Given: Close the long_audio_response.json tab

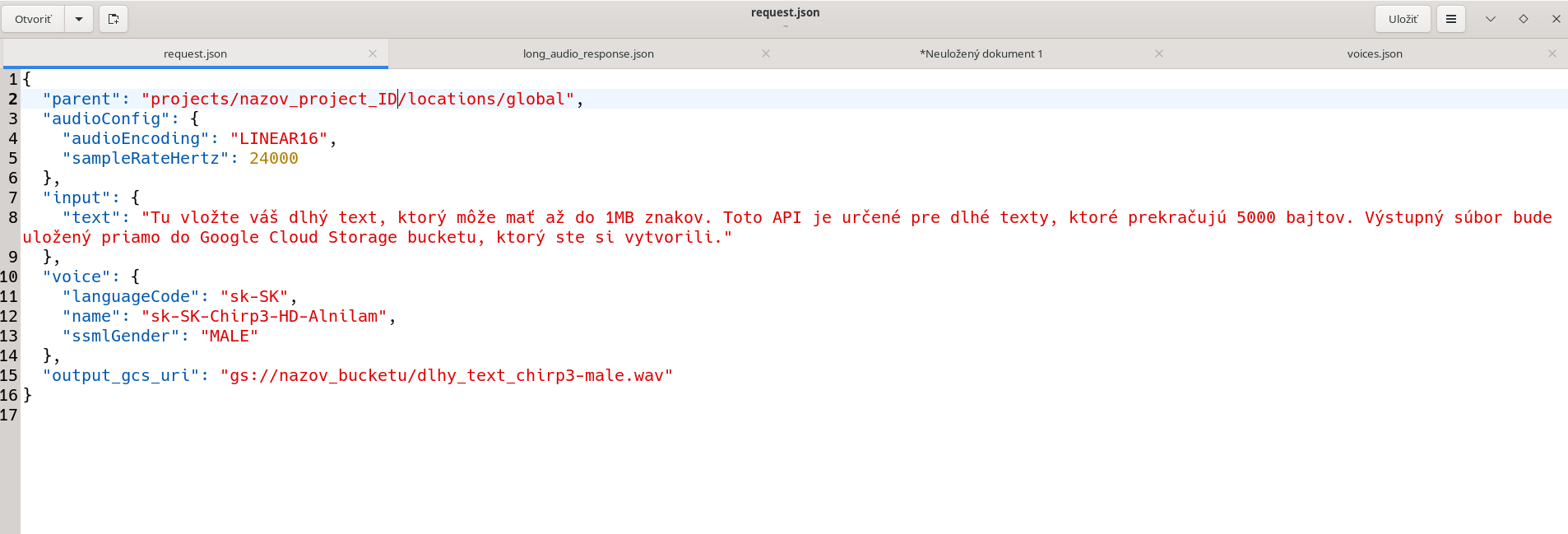Looking at the screenshot, I should coord(766,53).
